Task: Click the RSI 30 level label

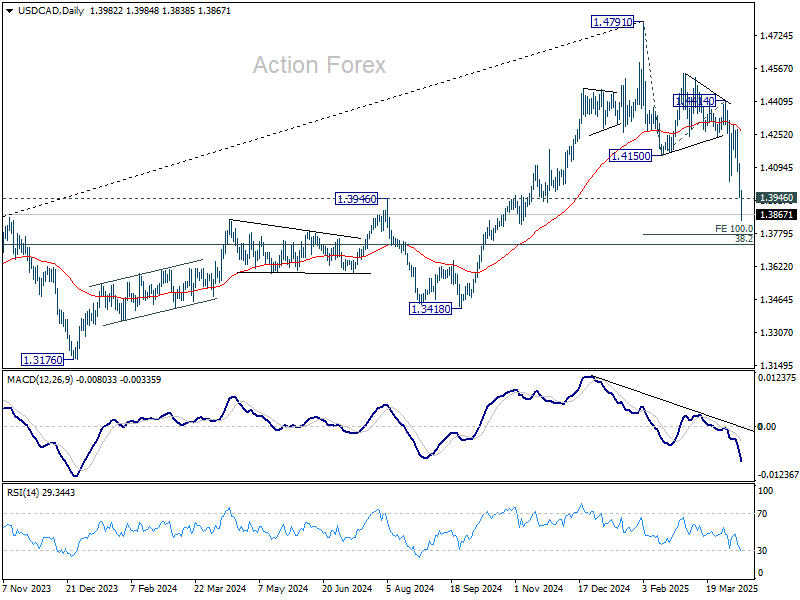Action: click(x=762, y=551)
